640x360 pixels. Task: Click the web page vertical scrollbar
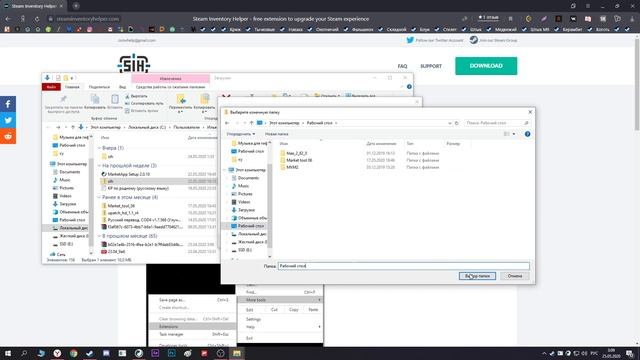click(637, 84)
